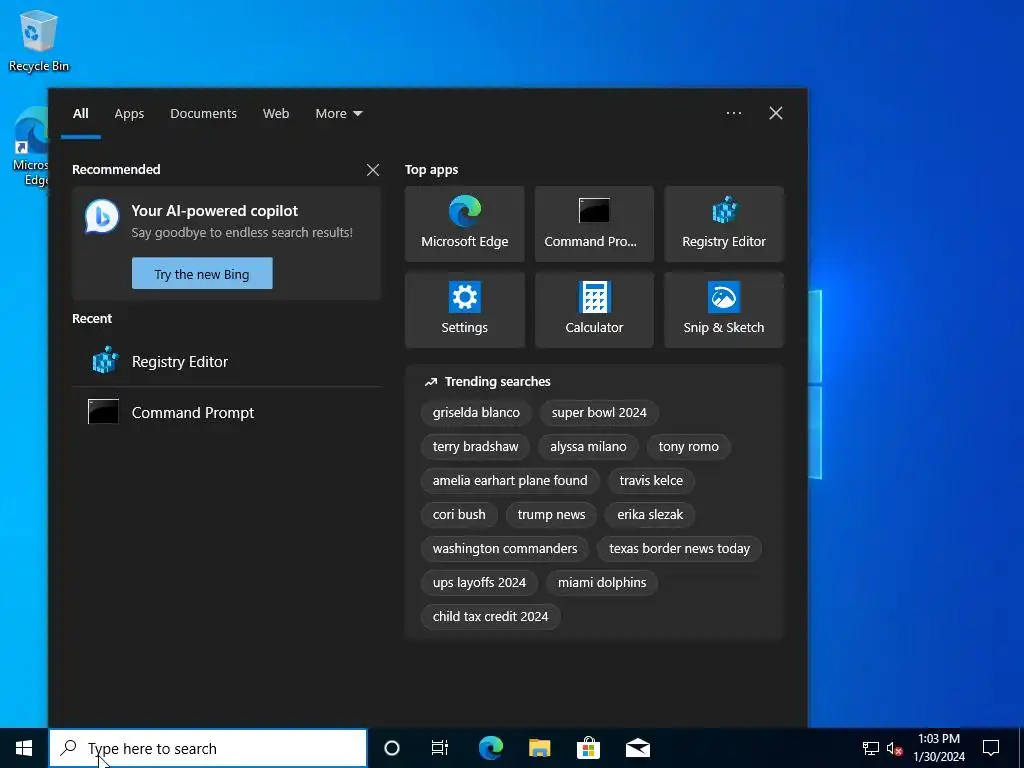Open File Explorer from the taskbar
This screenshot has width=1024, height=768.
click(x=539, y=748)
